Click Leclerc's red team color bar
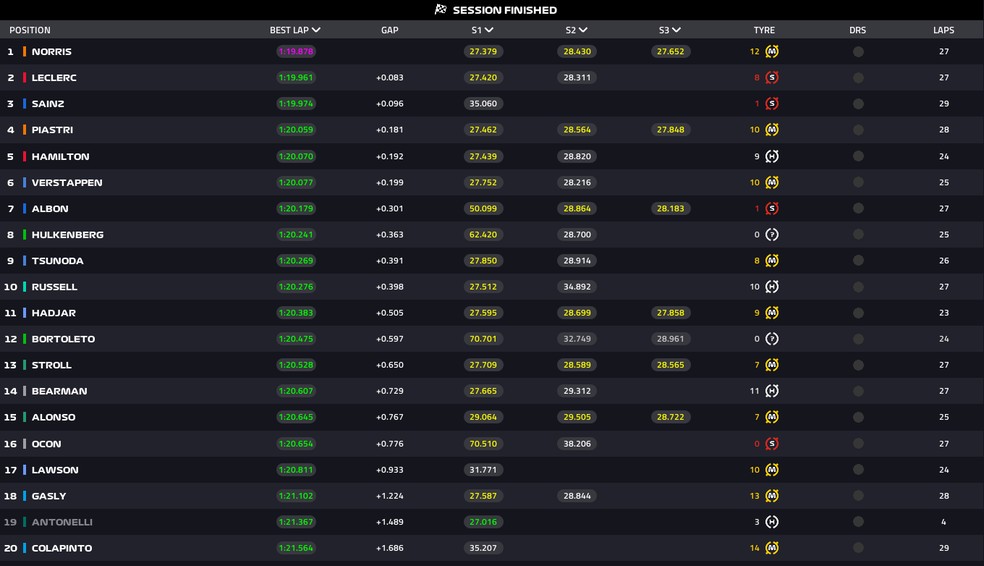984x566 pixels. click(x=24, y=78)
